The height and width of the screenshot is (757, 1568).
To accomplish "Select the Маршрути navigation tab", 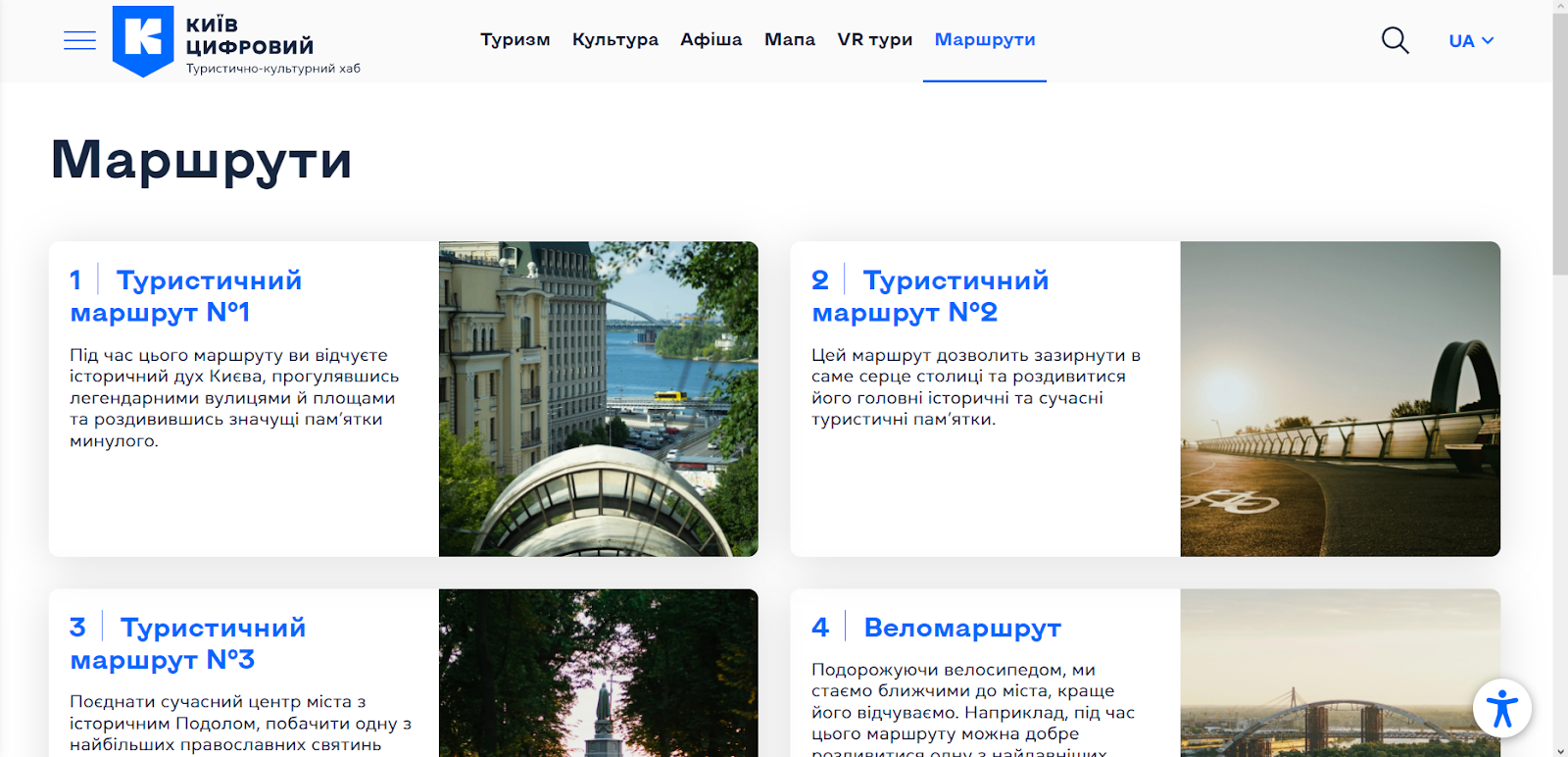I will (x=985, y=40).
